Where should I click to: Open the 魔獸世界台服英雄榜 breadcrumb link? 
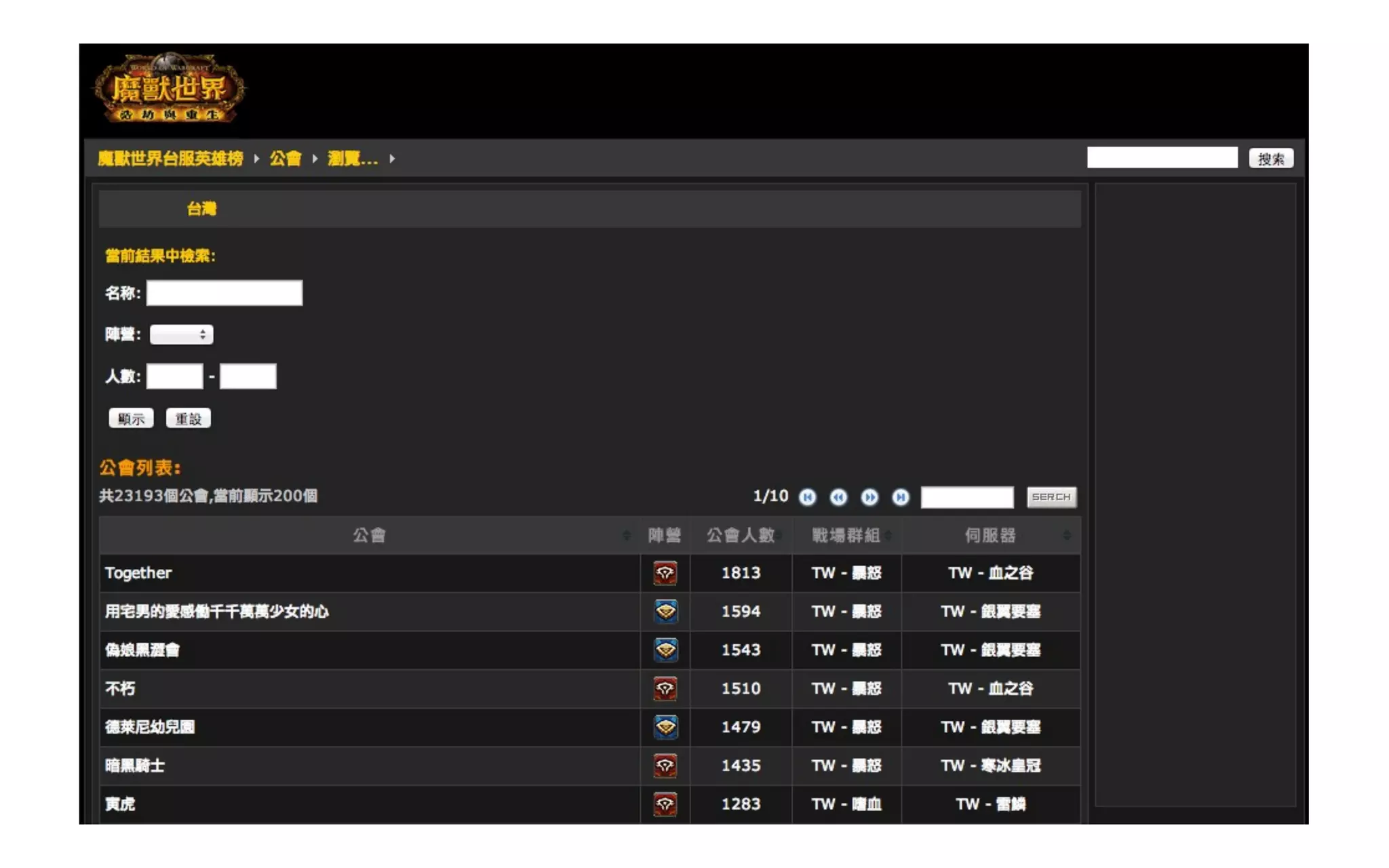[170, 159]
